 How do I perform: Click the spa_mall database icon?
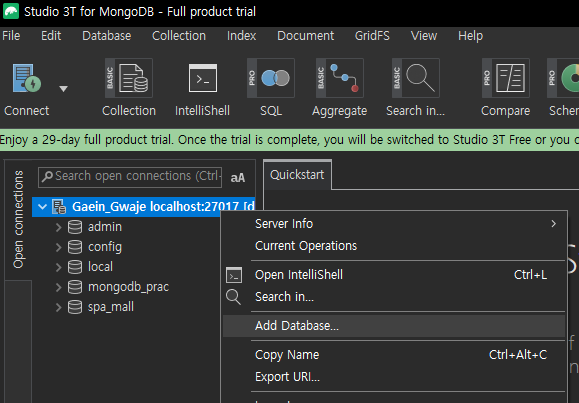tap(75, 307)
